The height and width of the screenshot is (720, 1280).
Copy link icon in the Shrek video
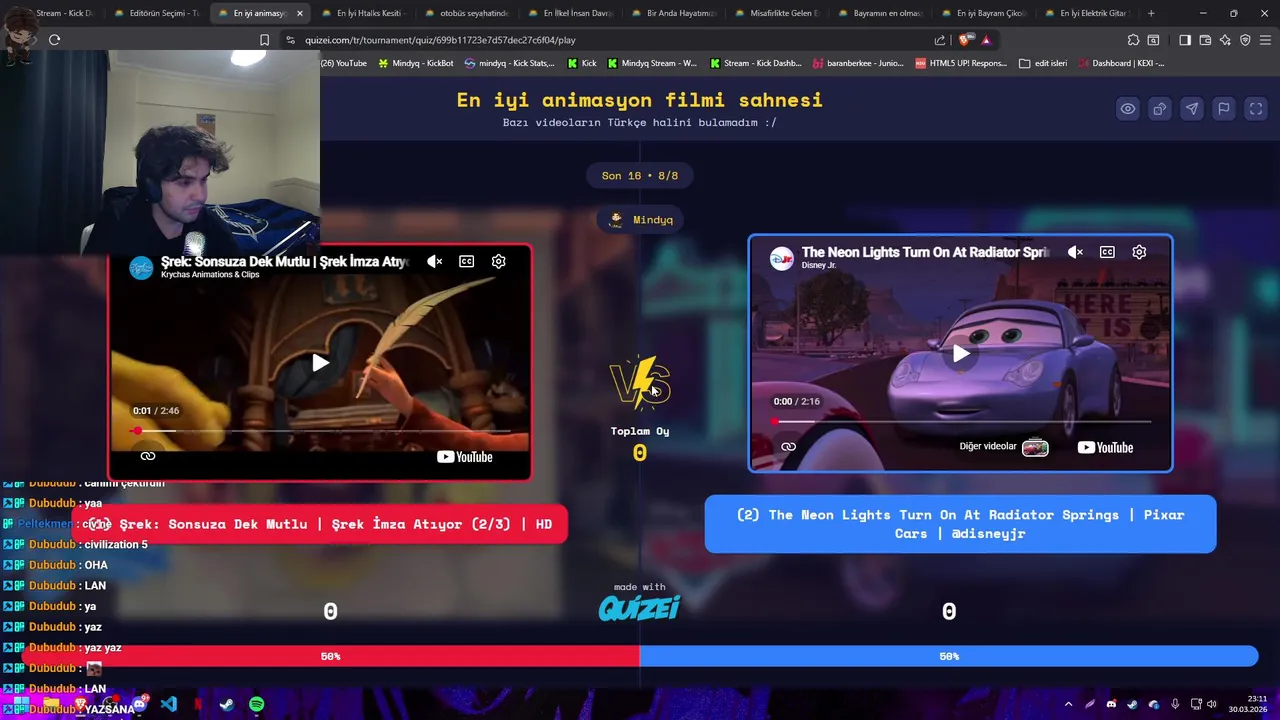148,456
